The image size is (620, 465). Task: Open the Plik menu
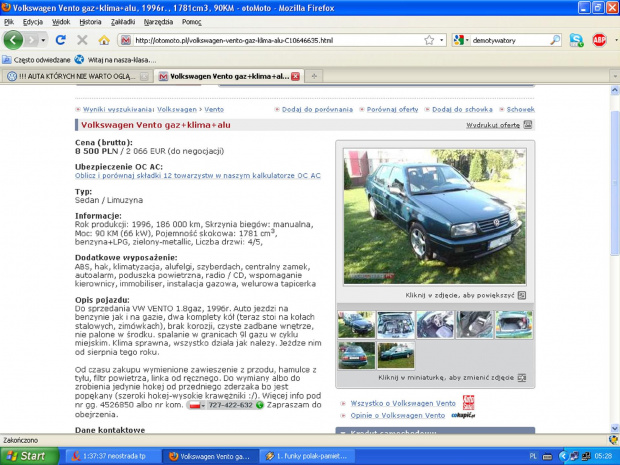(9, 22)
